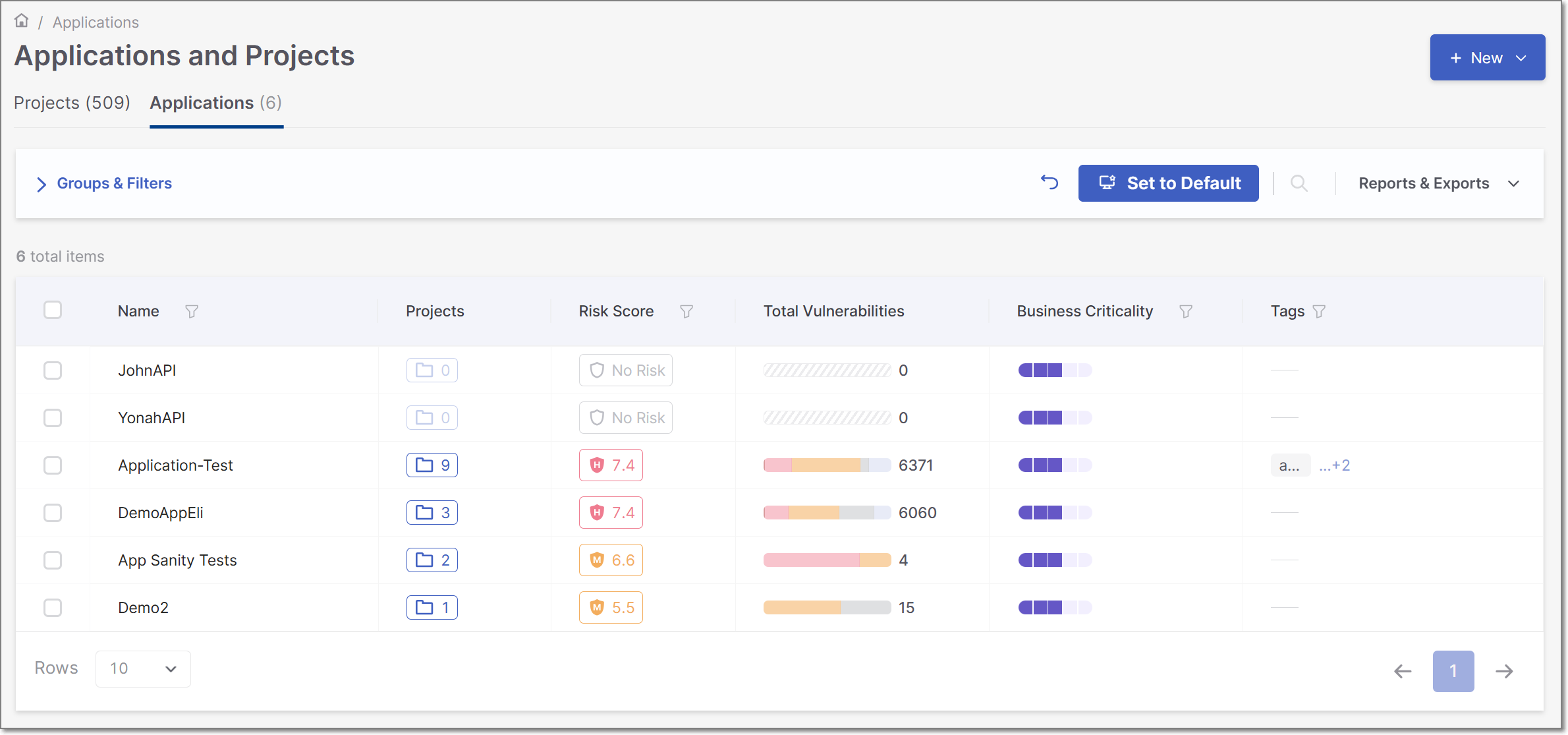Click the Set to Default button

pyautogui.click(x=1168, y=183)
